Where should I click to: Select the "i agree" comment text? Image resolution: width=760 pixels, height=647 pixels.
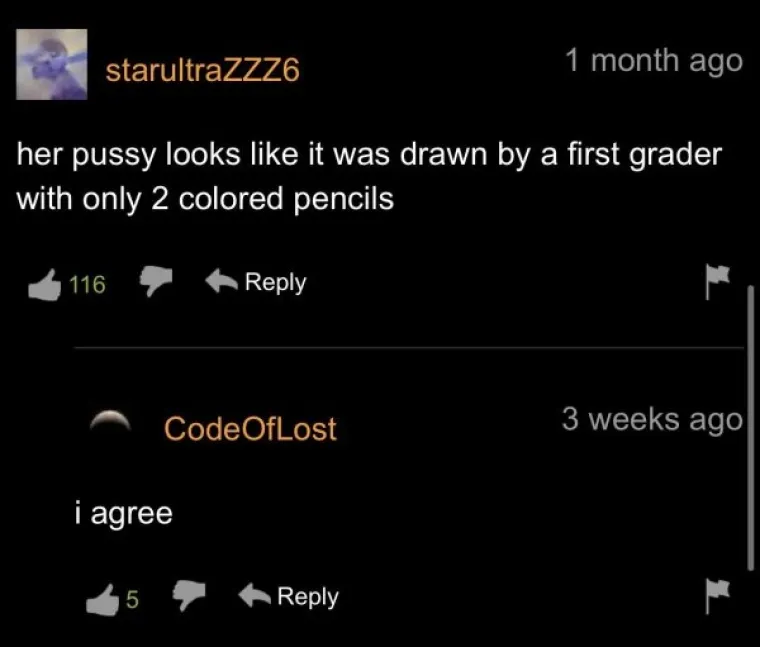124,514
